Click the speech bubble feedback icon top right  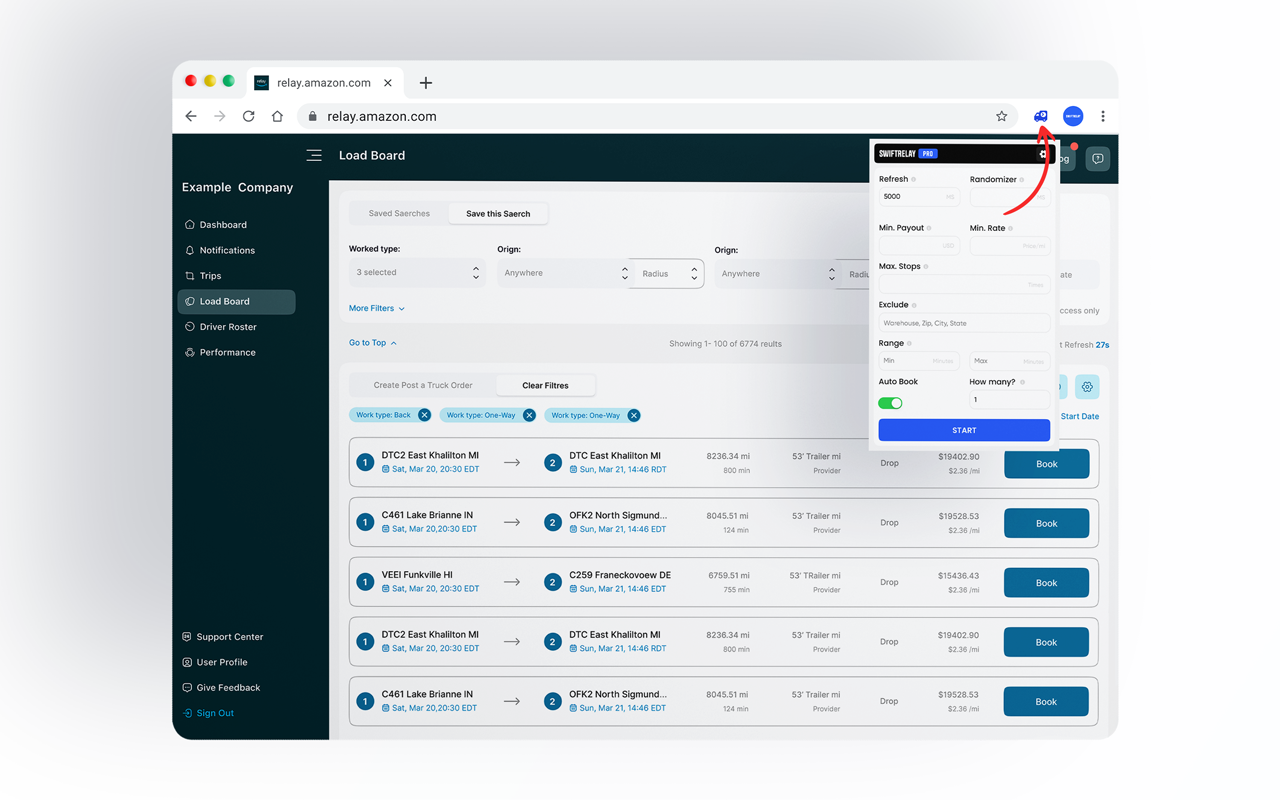click(x=1097, y=158)
